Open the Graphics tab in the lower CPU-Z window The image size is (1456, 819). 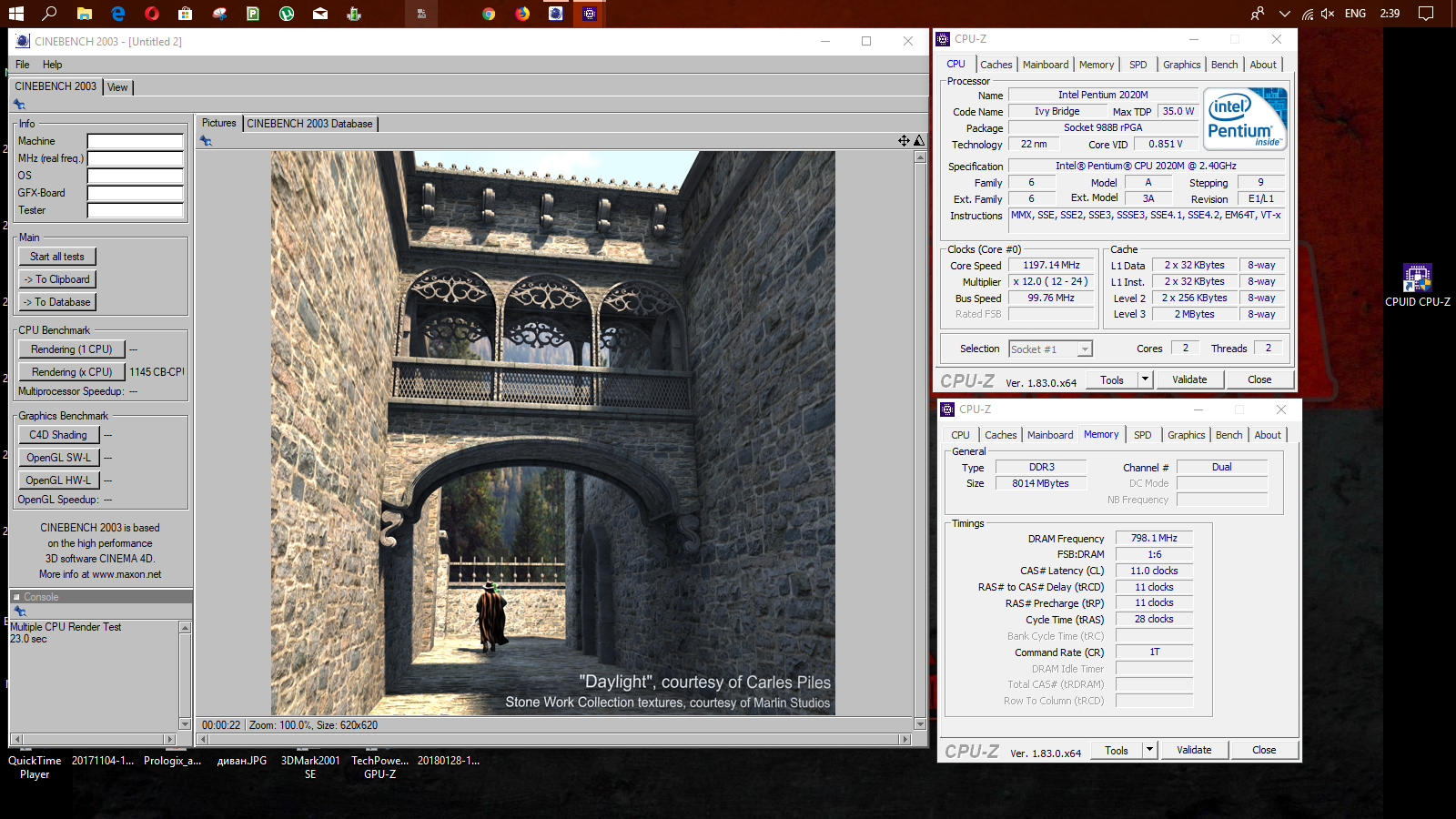click(1186, 435)
